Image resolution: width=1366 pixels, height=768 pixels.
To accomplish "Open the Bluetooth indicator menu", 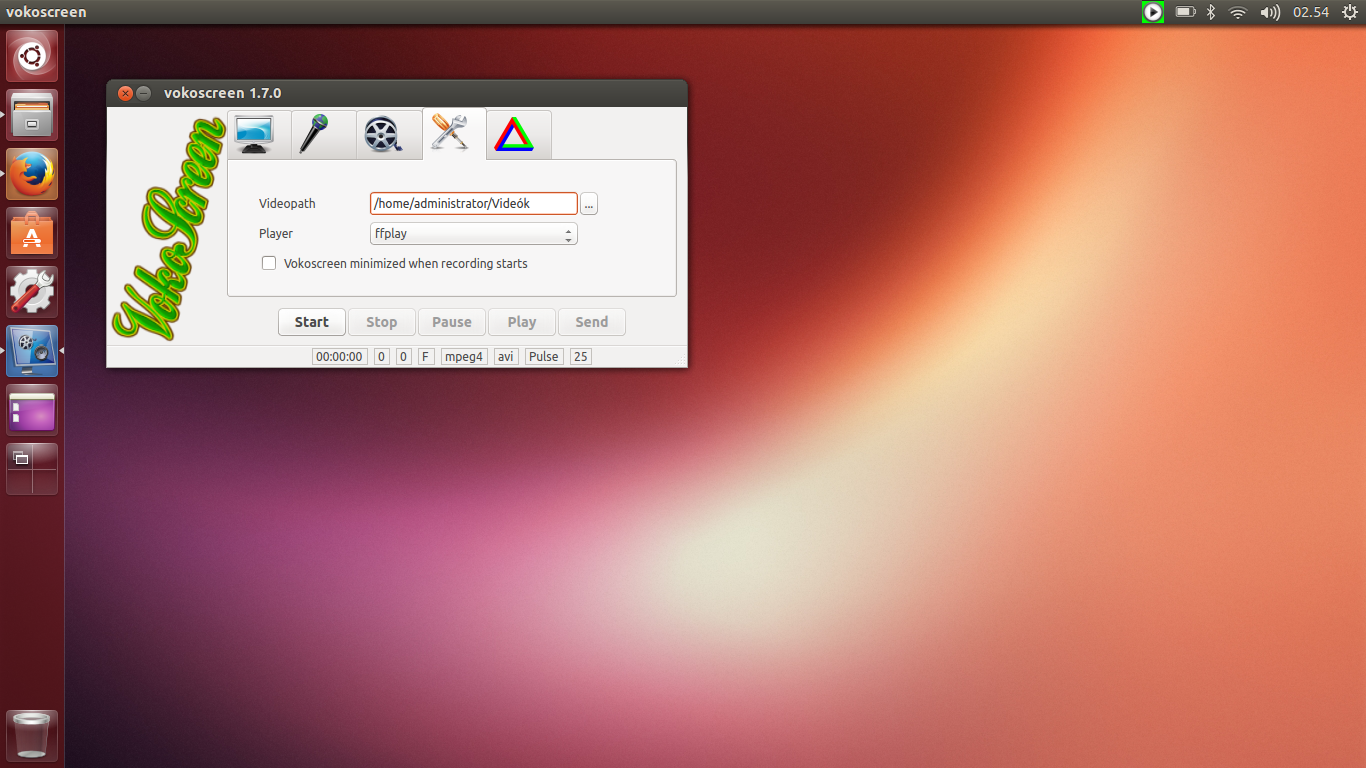I will [1210, 12].
